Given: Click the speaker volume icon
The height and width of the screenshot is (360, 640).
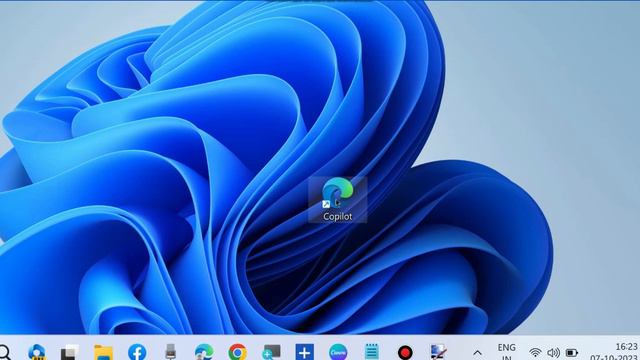Looking at the screenshot, I should click(x=553, y=352).
